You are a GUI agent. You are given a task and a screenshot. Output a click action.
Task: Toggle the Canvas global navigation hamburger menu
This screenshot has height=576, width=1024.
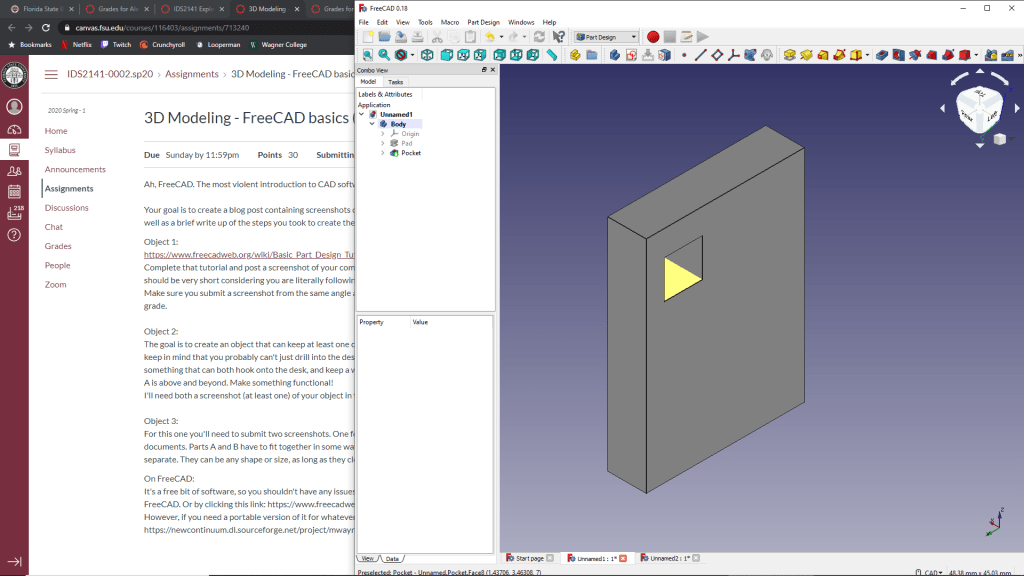[x=51, y=74]
